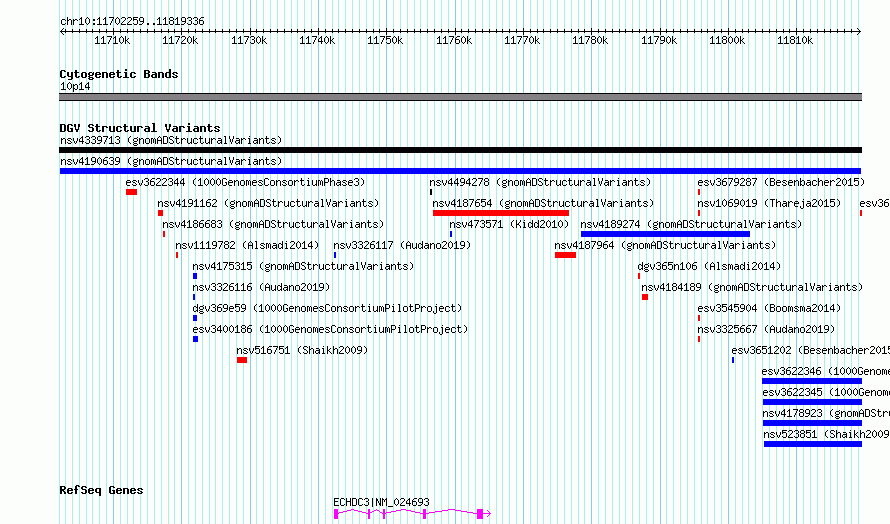Click the small blue nsv473571 variant marker
Screen dimensions: 890x524
pyautogui.click(x=451, y=234)
